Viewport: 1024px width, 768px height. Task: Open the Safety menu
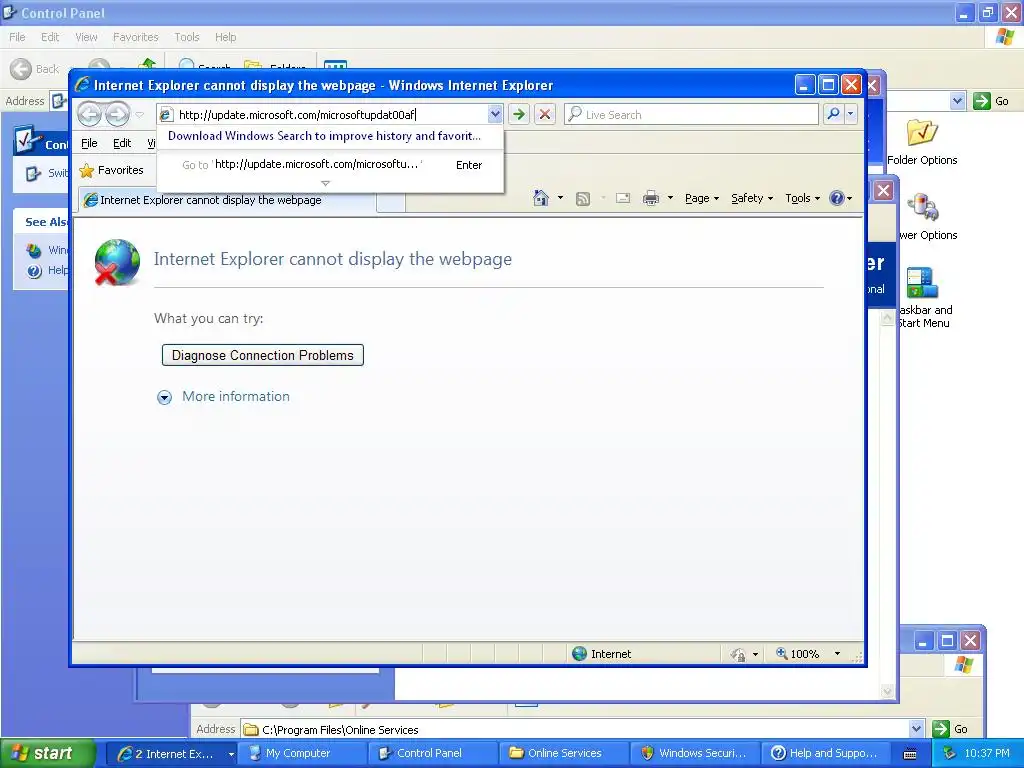pos(752,198)
